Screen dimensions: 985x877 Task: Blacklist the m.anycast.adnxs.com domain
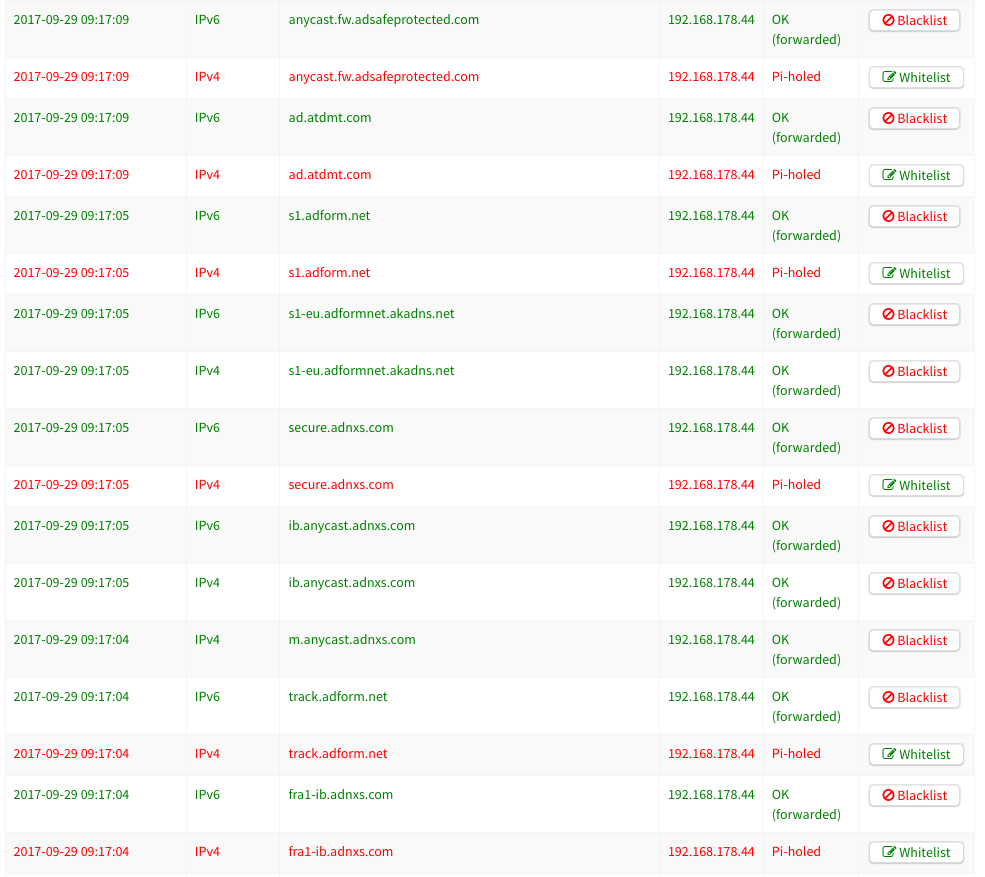pyautogui.click(x=914, y=641)
